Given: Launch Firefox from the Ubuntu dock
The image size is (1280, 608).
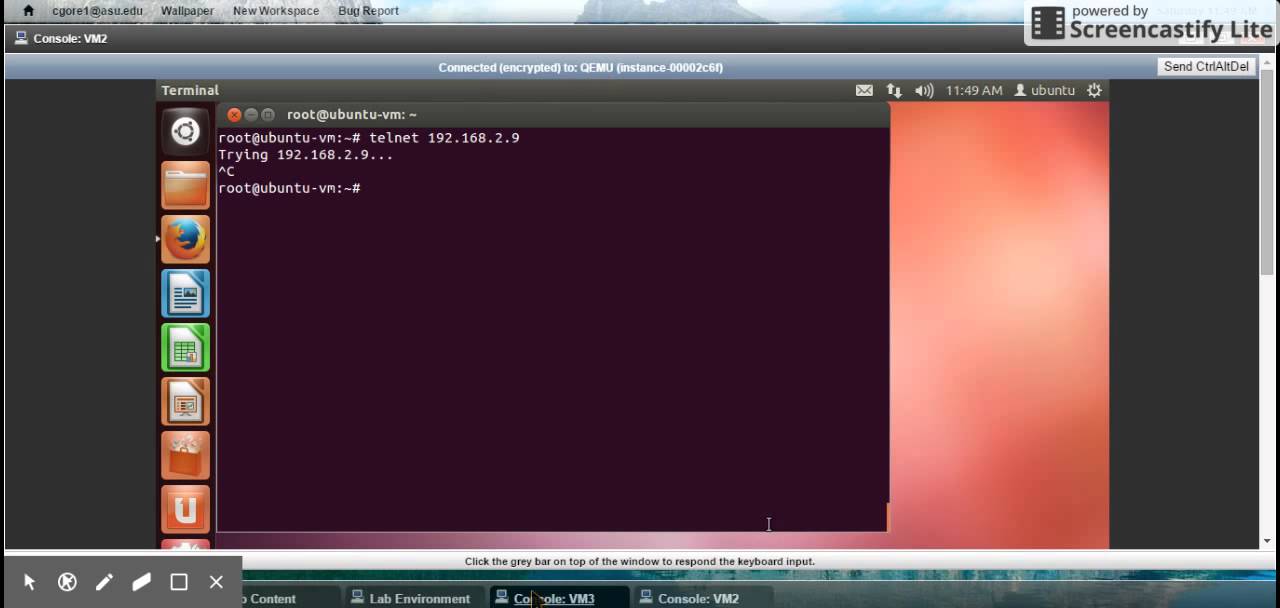Looking at the screenshot, I should [x=185, y=239].
